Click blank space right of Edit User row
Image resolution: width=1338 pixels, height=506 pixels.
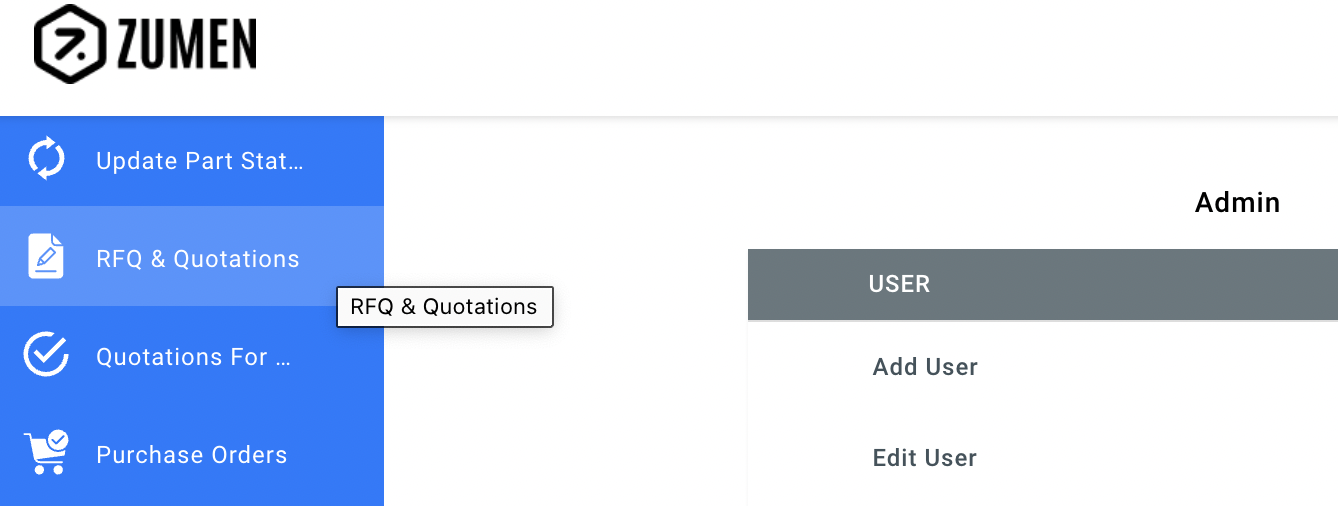[1150, 458]
